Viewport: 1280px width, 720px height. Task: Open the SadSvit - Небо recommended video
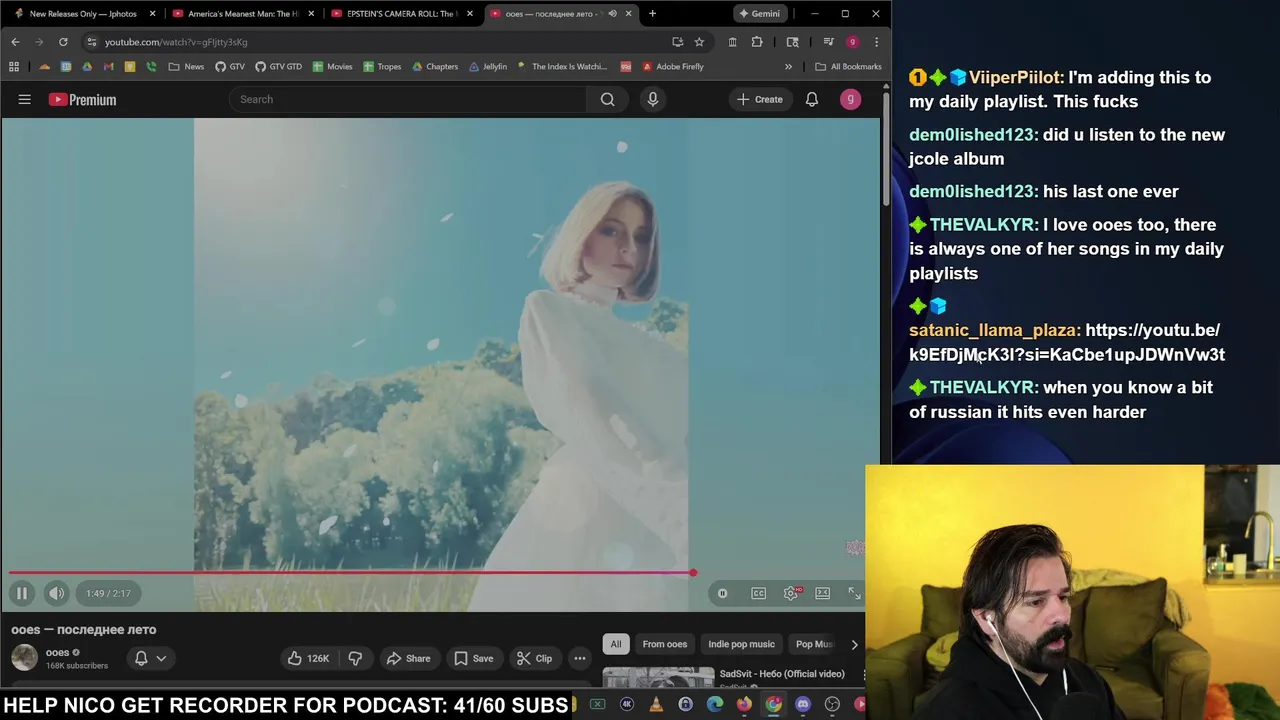pos(782,674)
